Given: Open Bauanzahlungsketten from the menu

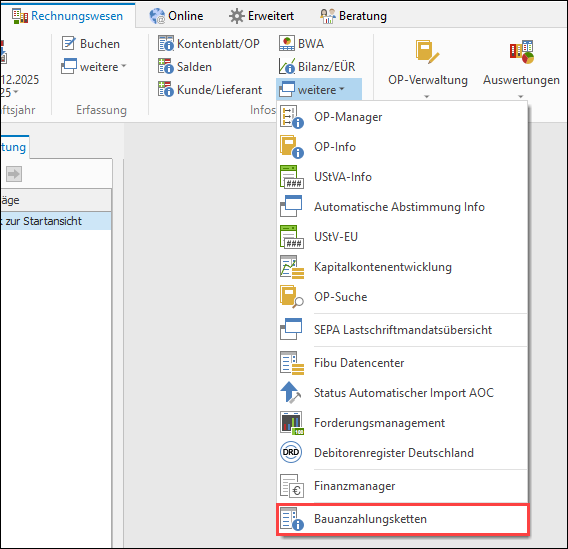Looking at the screenshot, I should click(x=402, y=519).
